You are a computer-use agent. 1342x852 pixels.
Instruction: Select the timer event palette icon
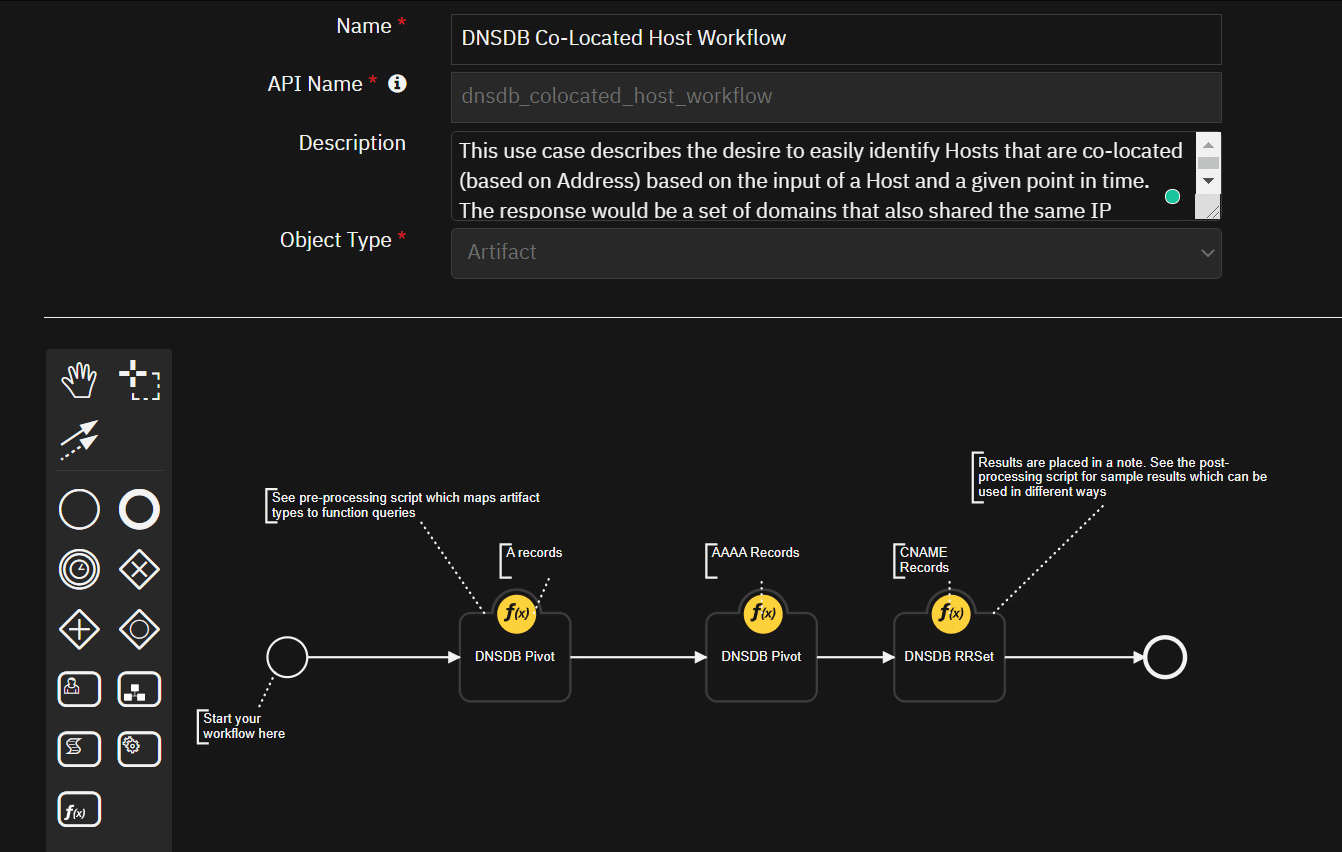(x=79, y=569)
